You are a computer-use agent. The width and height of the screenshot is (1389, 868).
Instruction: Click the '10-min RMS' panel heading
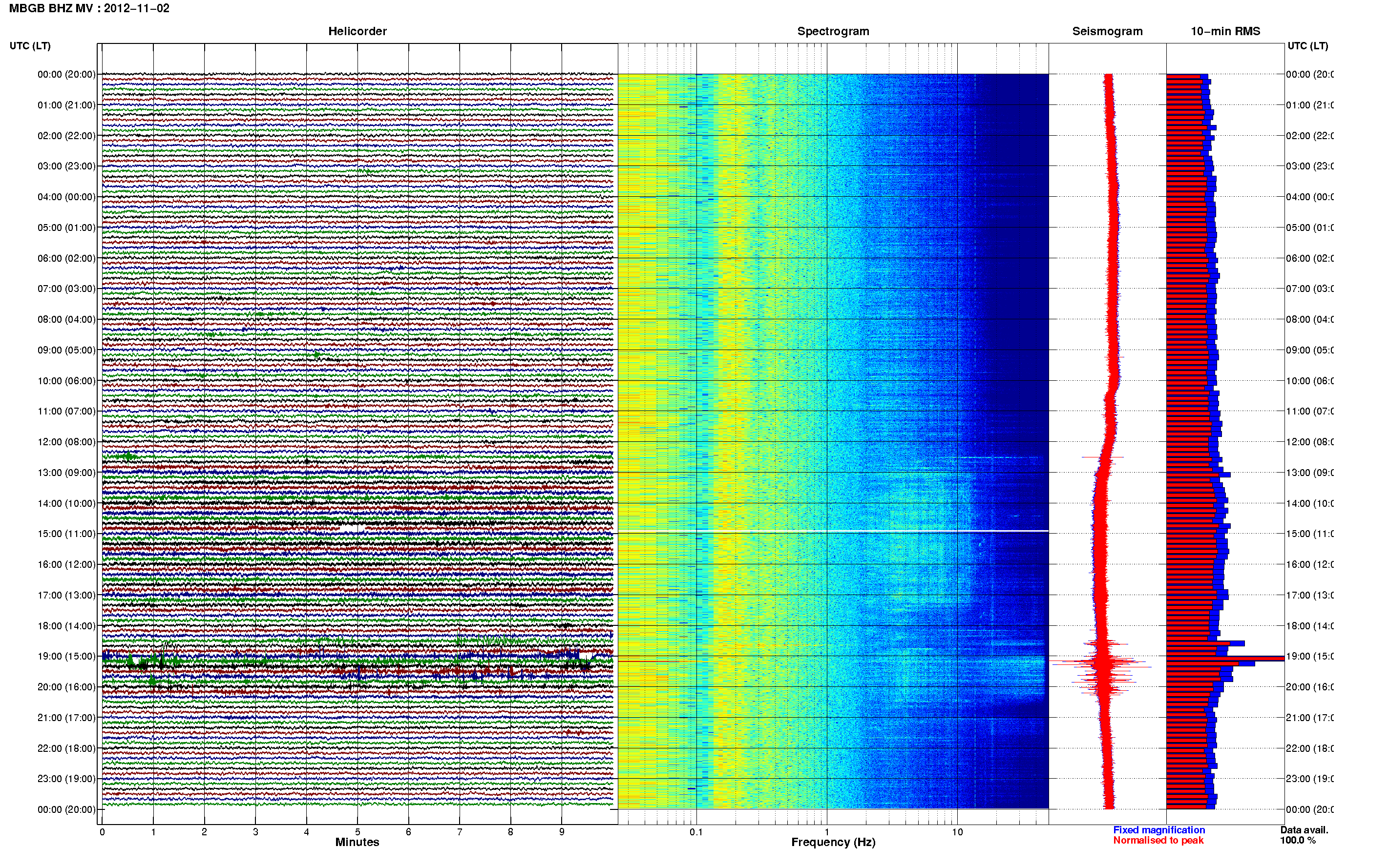(x=1225, y=31)
